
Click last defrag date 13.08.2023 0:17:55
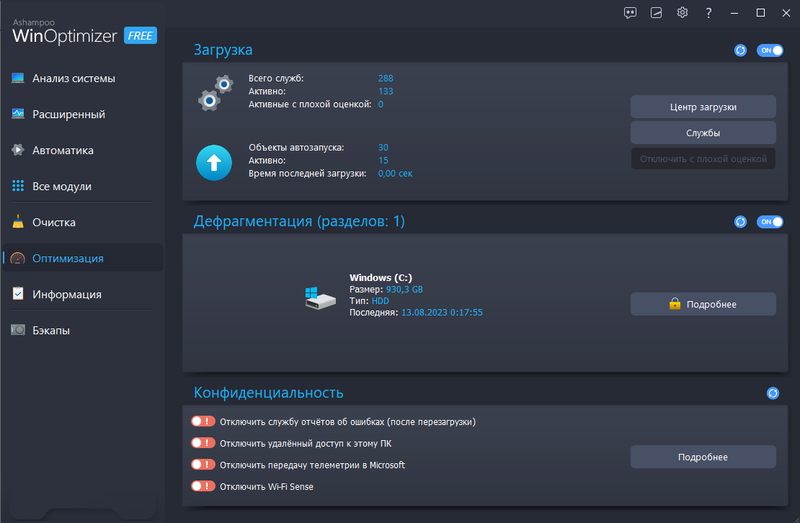coord(442,312)
